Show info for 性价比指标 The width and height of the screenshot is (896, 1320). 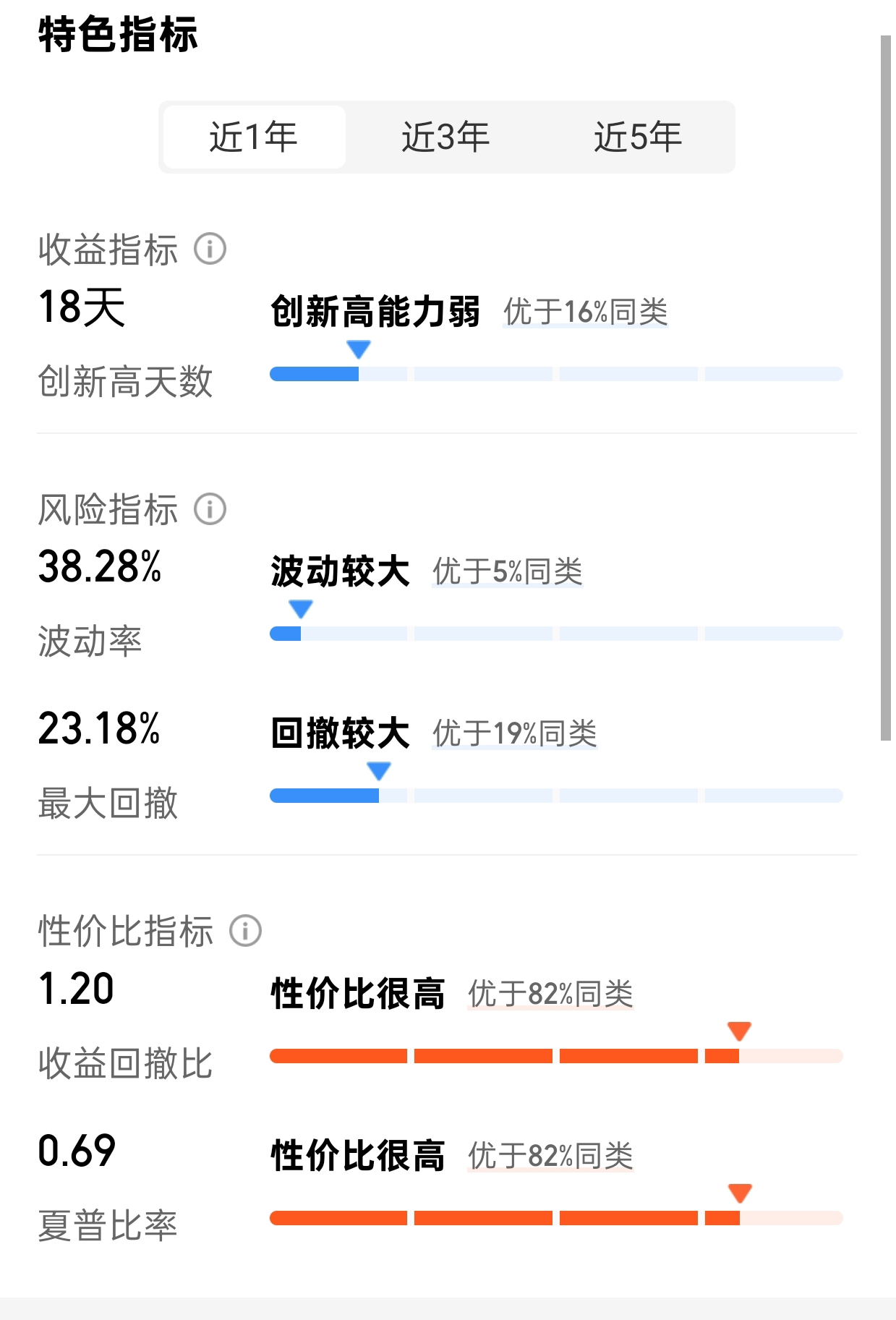pyautogui.click(x=246, y=931)
